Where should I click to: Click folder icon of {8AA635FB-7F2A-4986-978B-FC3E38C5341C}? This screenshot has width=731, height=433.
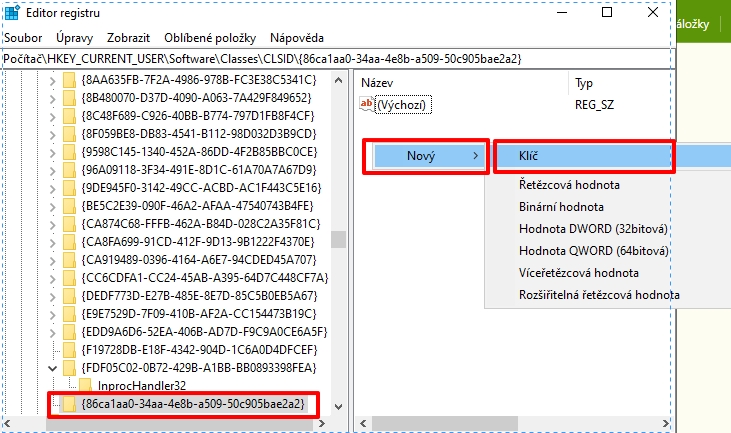tap(69, 80)
